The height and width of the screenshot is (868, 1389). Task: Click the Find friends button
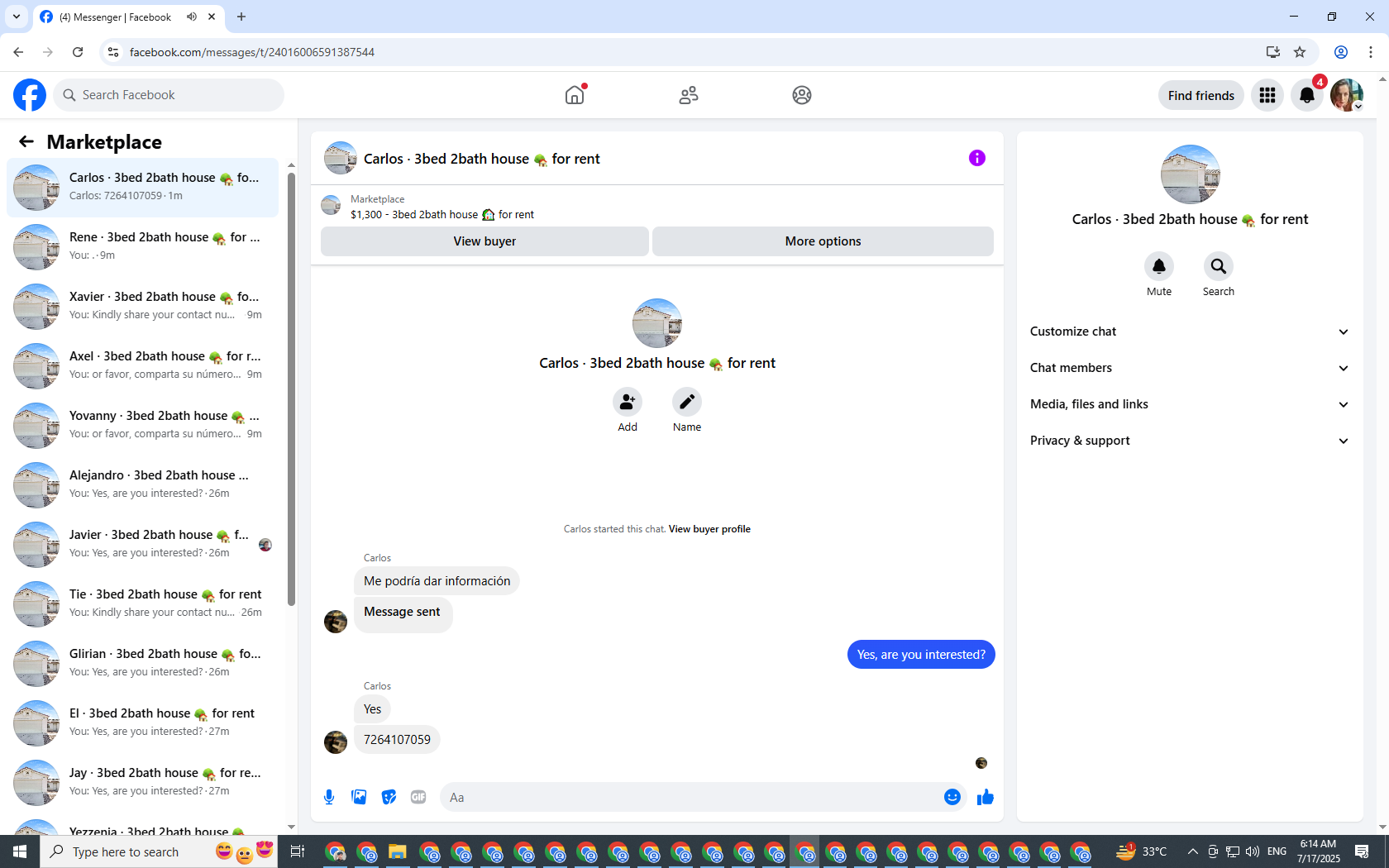click(1201, 95)
